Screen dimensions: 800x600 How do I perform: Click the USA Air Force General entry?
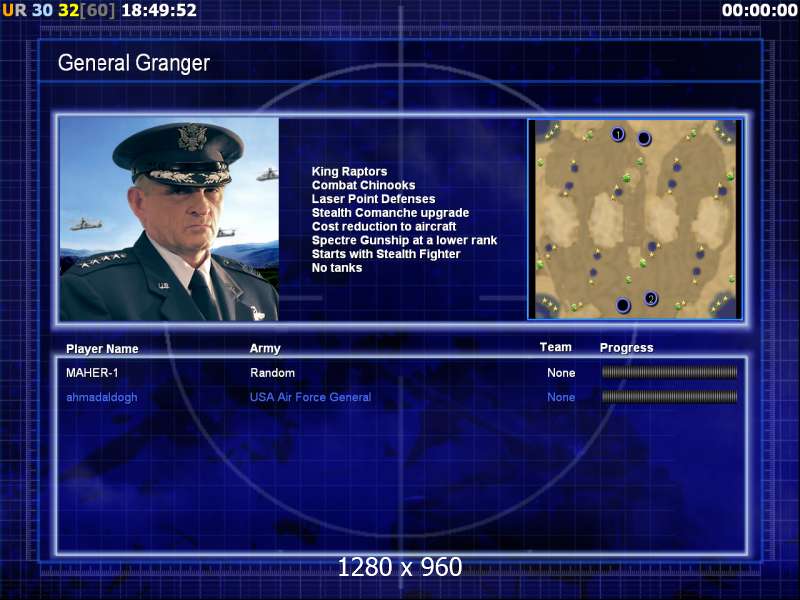point(310,397)
